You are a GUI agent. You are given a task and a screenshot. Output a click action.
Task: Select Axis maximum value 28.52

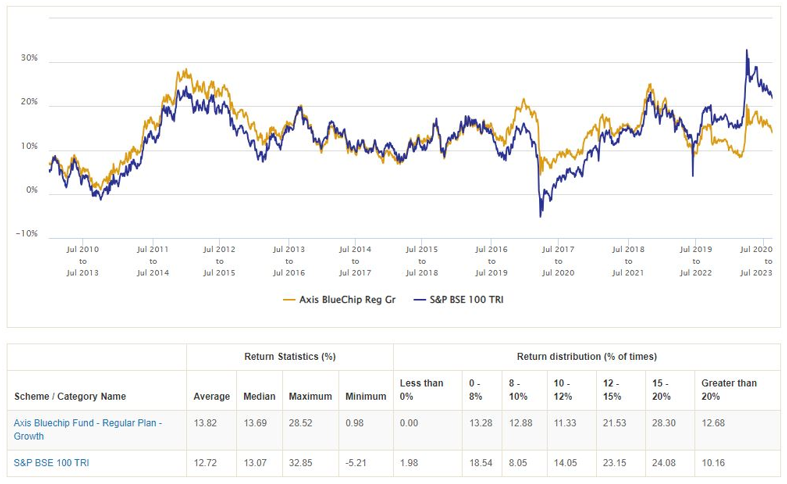click(300, 423)
